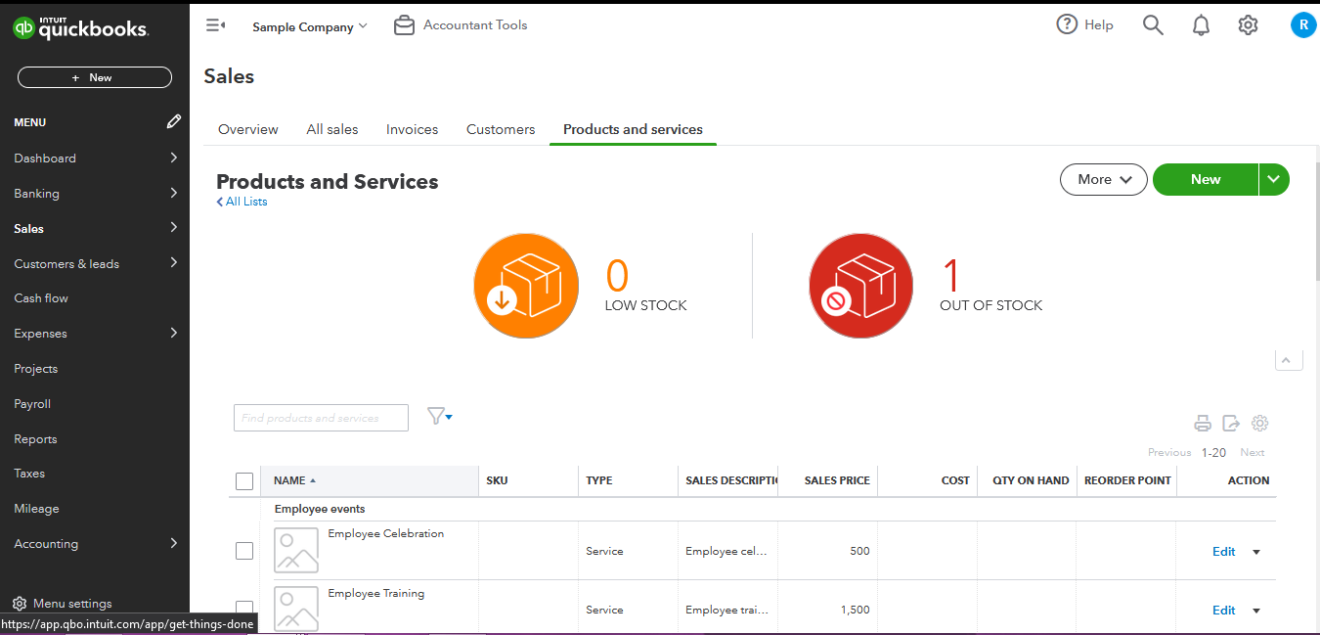The image size is (1320, 635).
Task: Open the dropdown arrow beside New button
Action: coord(1273,179)
